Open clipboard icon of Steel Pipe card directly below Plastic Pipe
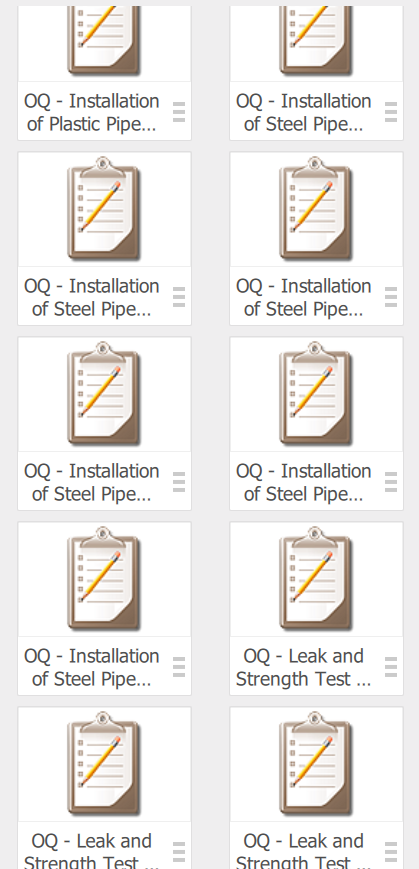Viewport: 419px width, 869px height. coord(104,209)
